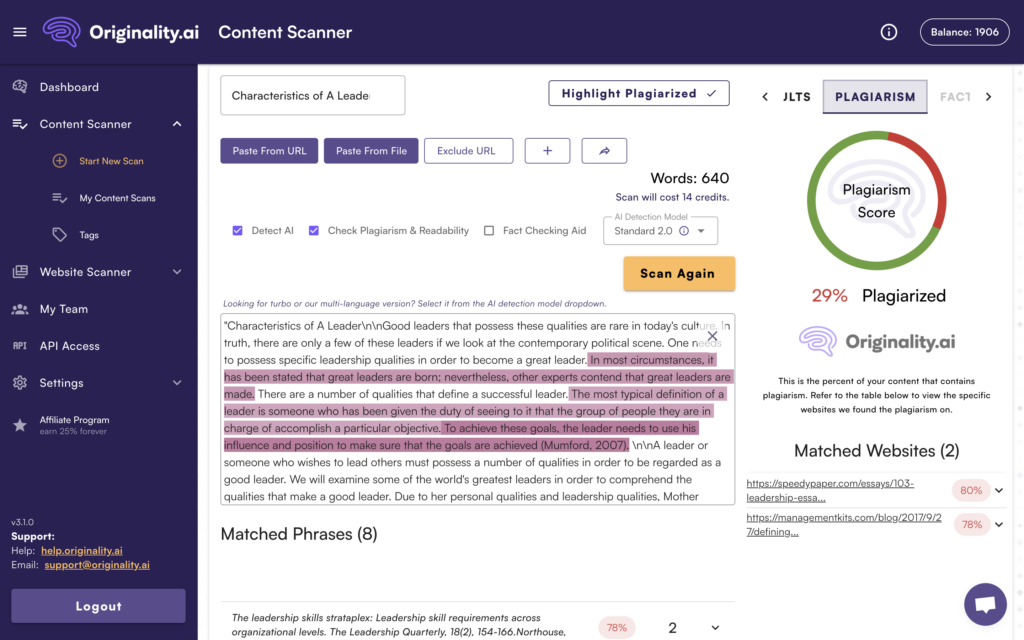Switch to the PLAGIARISM tab
Image resolution: width=1024 pixels, height=640 pixels.
point(874,97)
